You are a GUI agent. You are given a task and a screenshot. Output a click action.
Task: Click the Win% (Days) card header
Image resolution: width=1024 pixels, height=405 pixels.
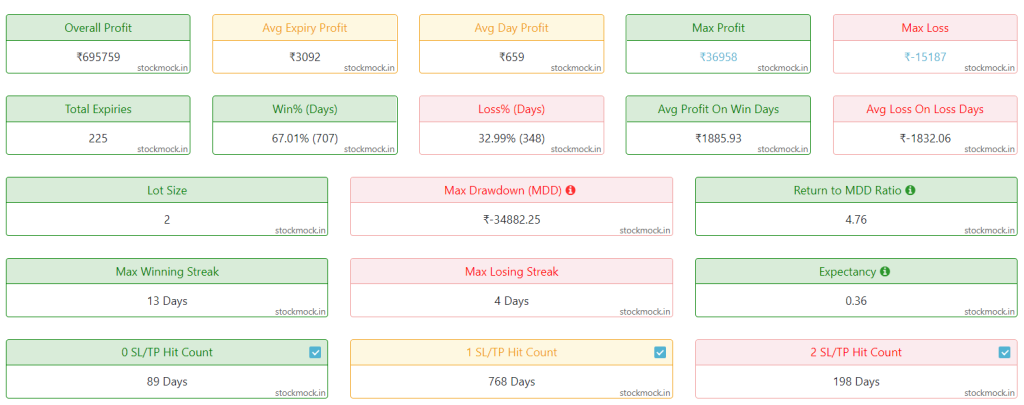[305, 109]
